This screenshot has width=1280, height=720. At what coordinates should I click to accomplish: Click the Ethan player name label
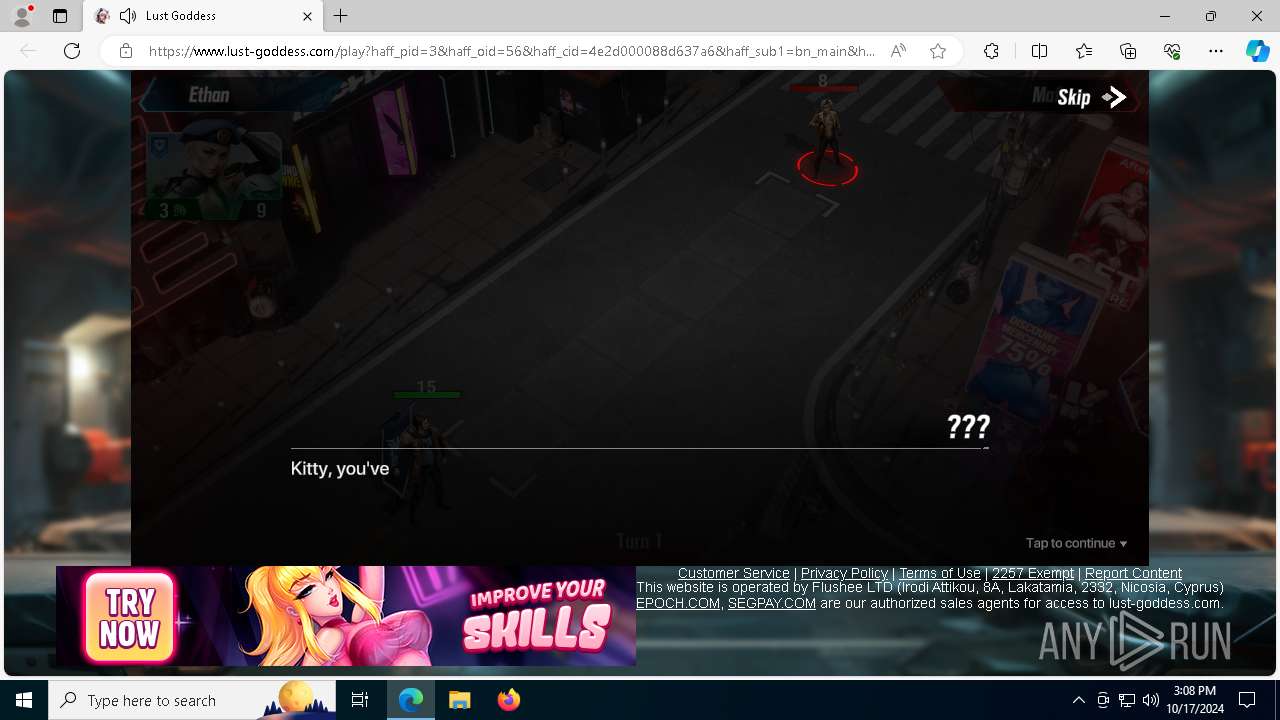[x=209, y=95]
